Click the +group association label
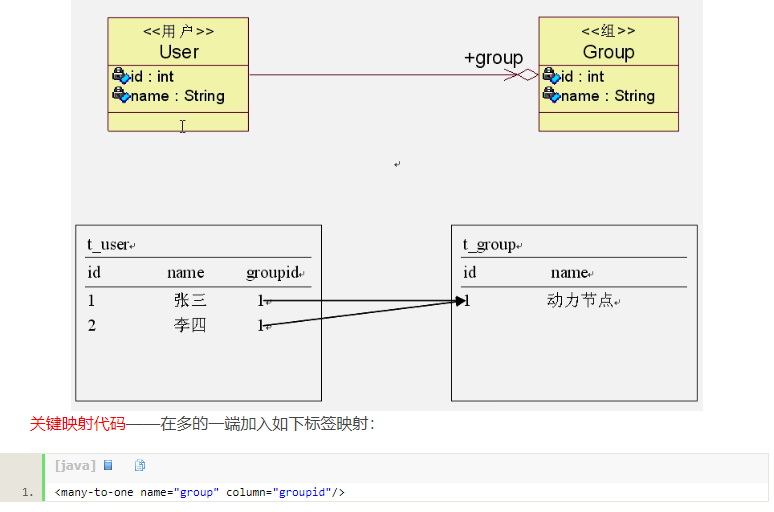This screenshot has width=774, height=512. 493,58
